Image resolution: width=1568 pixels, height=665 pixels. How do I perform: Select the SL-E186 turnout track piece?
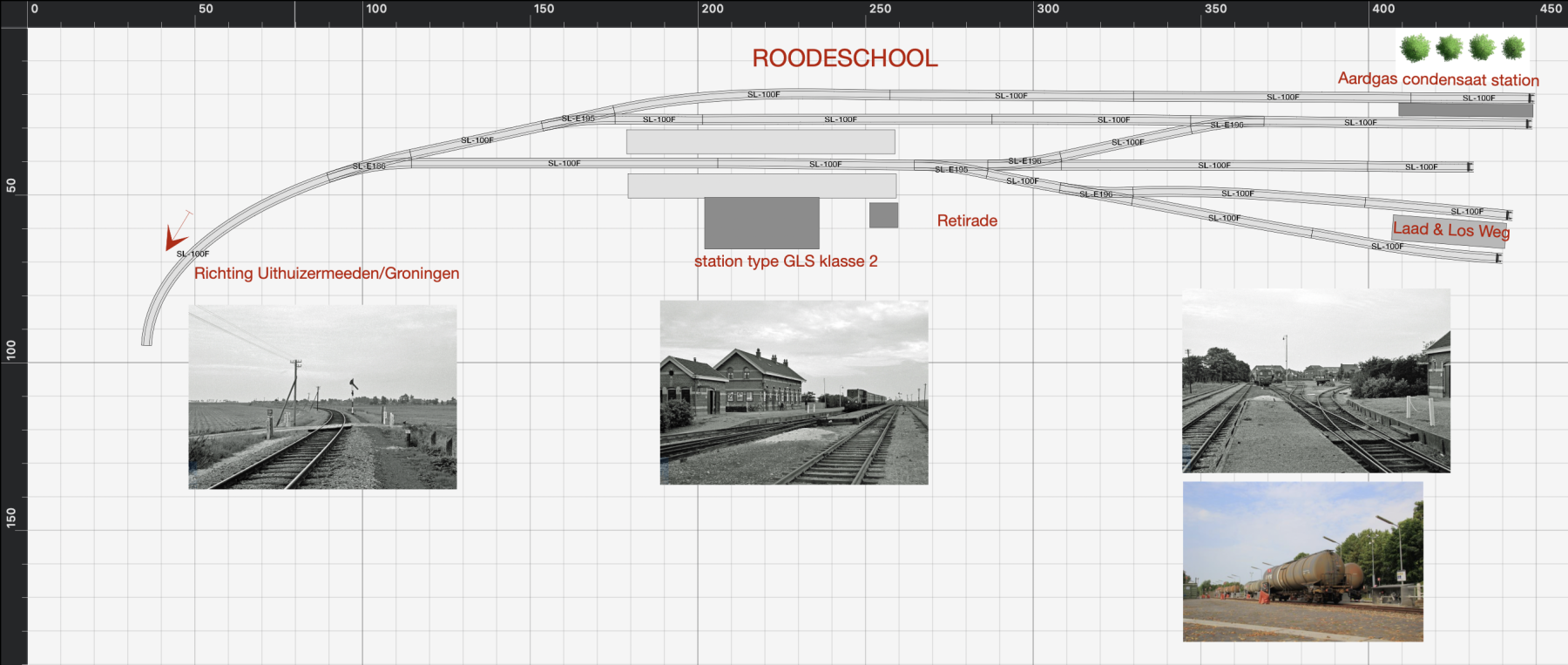tap(368, 166)
